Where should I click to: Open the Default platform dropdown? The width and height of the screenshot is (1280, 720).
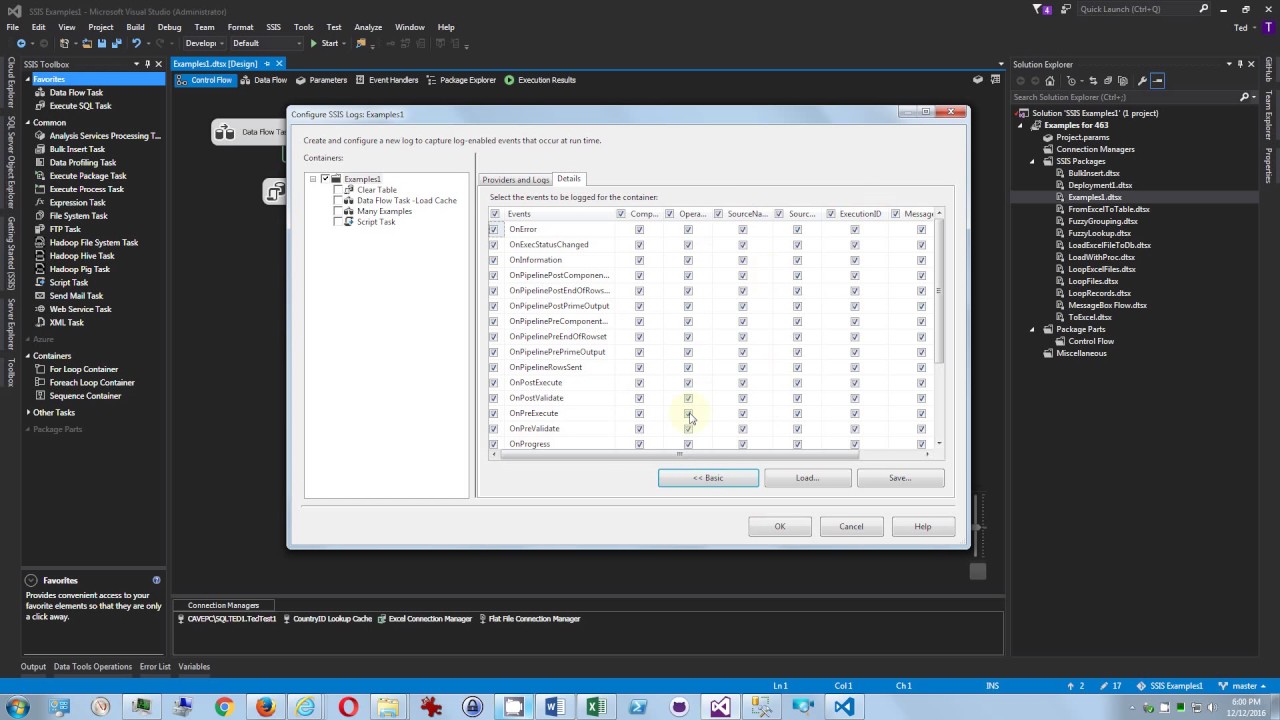pos(267,44)
